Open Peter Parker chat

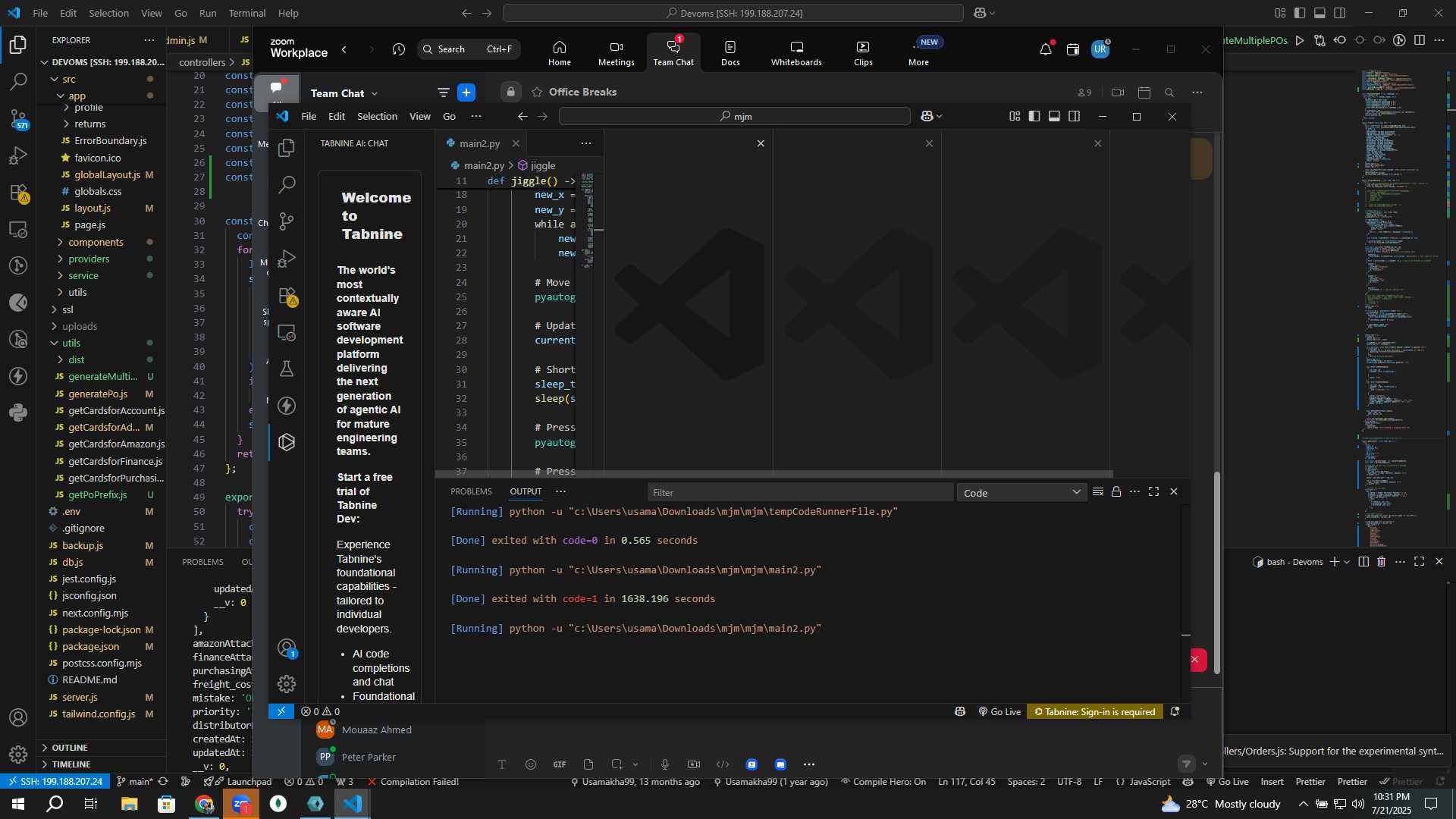pos(369,757)
